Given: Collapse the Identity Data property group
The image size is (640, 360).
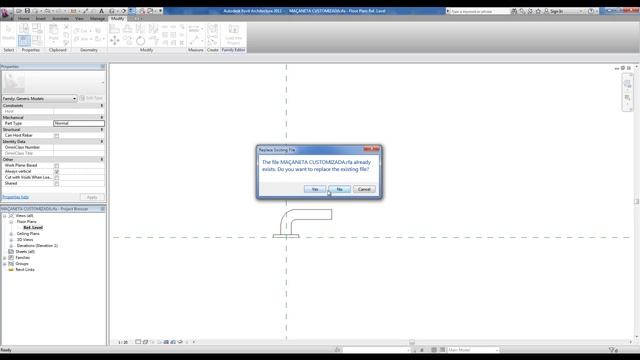Looking at the screenshot, I should (x=102, y=142).
